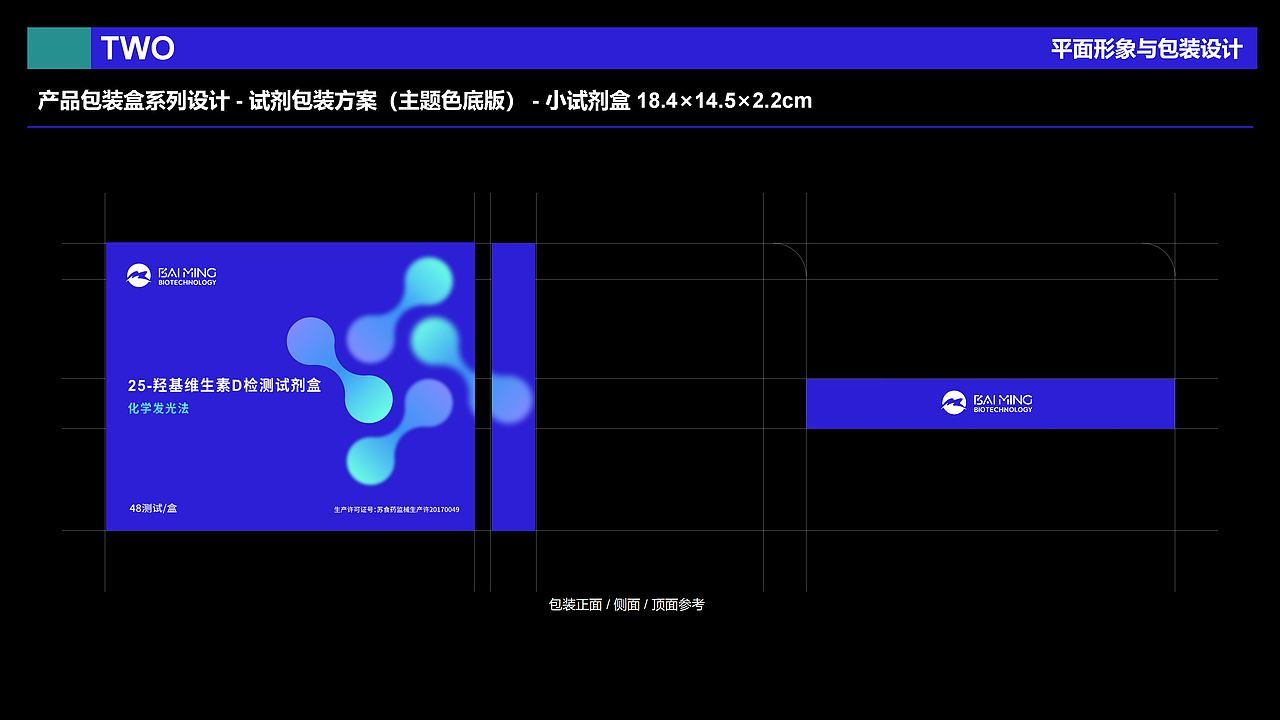Click the blue top-view strip panel
Screen dimensions: 1280x720
[x=990, y=403]
